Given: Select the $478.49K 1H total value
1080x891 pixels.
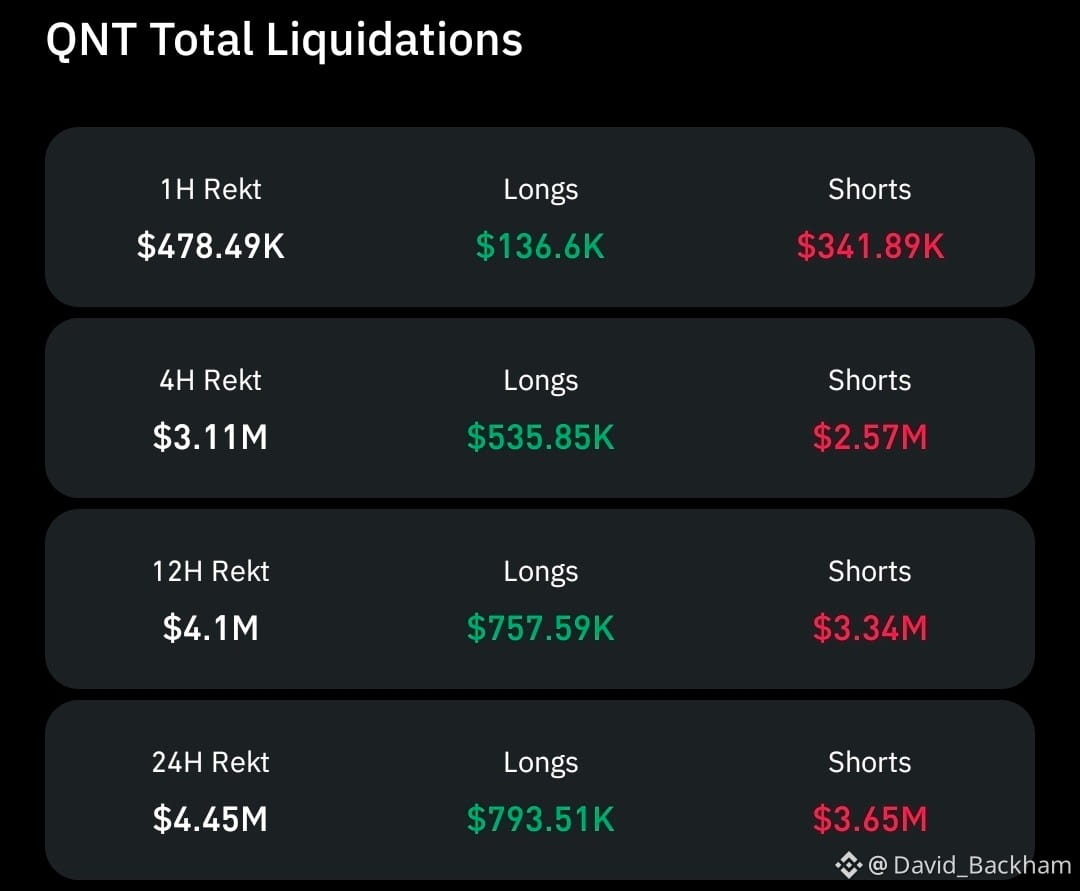Looking at the screenshot, I should 211,246.
